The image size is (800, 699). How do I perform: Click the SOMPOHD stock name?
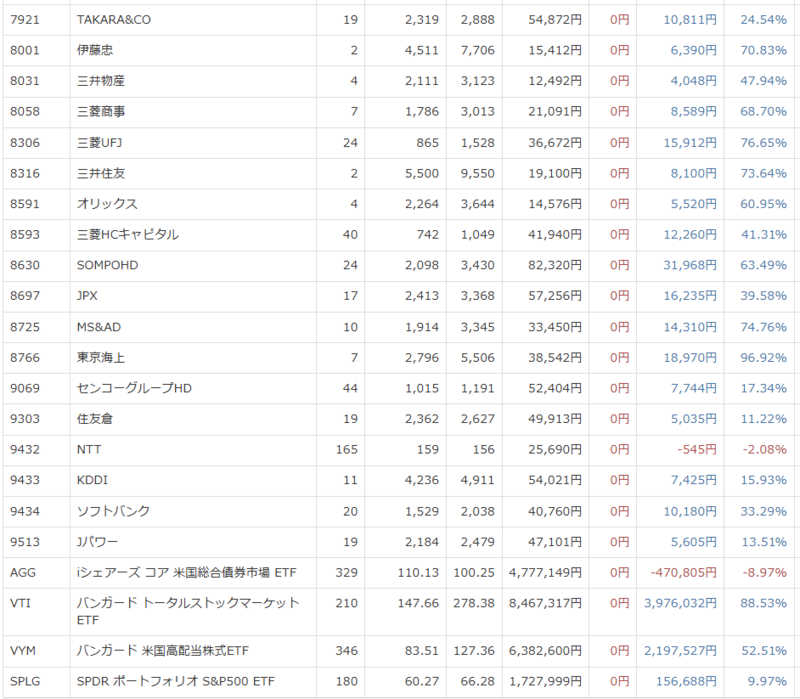click(108, 265)
